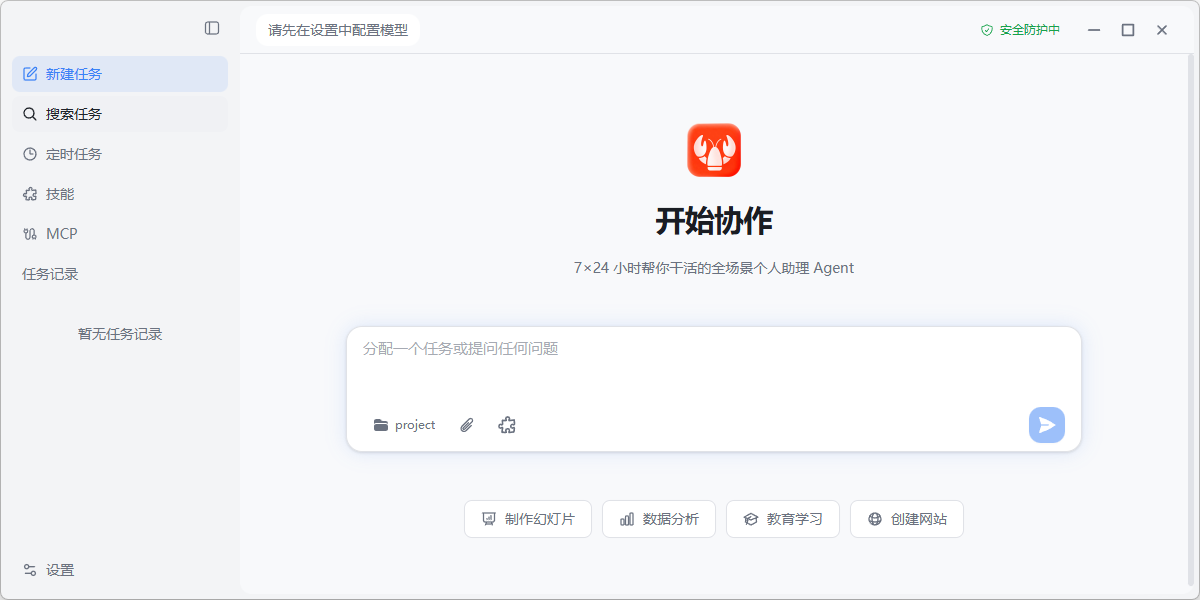Collapse the sidebar with the panel icon
Screen dimensions: 1200x600
pyautogui.click(x=212, y=28)
